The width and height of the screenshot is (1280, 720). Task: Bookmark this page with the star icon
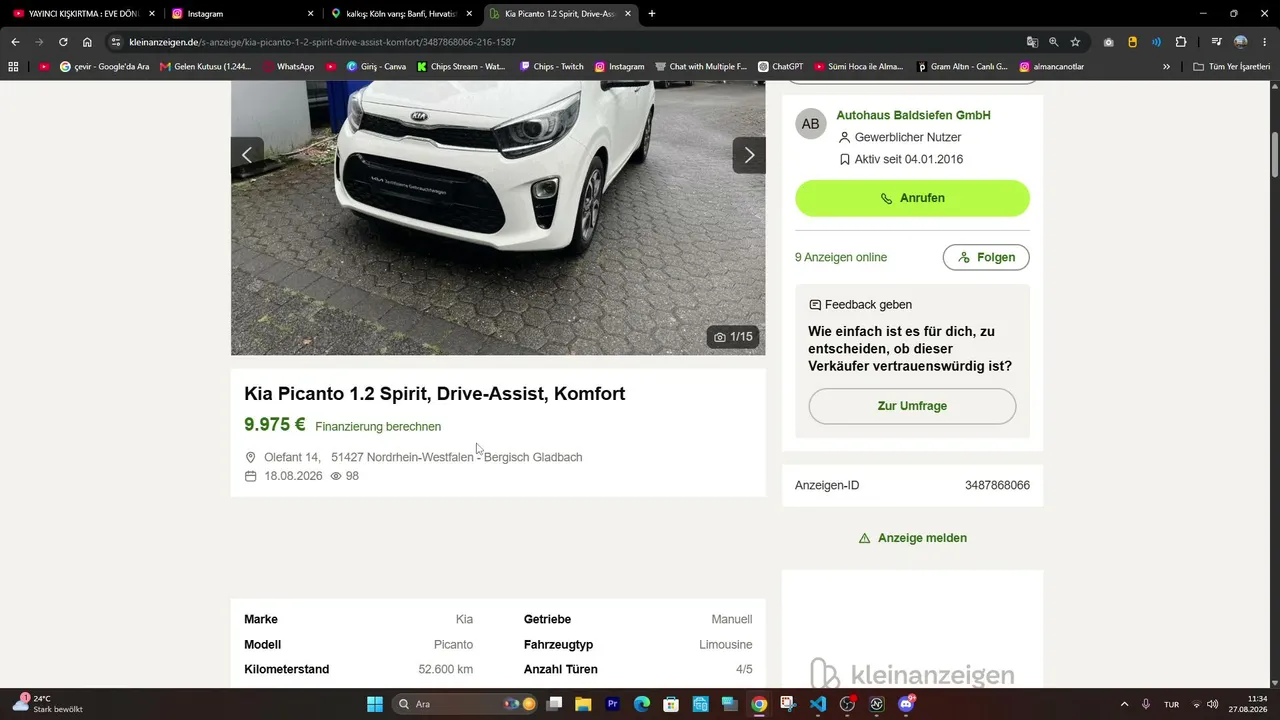[x=1075, y=42]
